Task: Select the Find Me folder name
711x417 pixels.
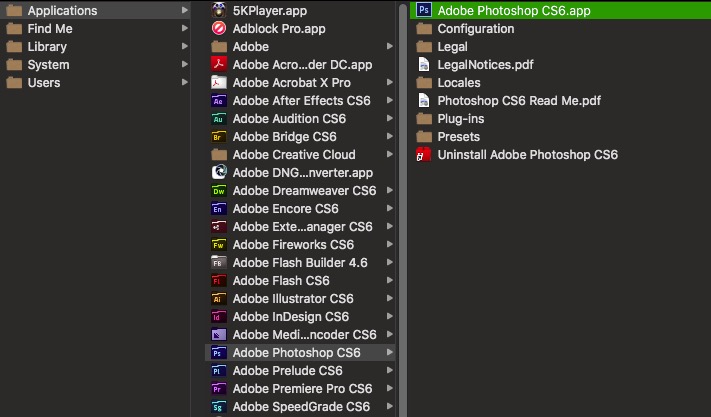Action: pyautogui.click(x=50, y=29)
